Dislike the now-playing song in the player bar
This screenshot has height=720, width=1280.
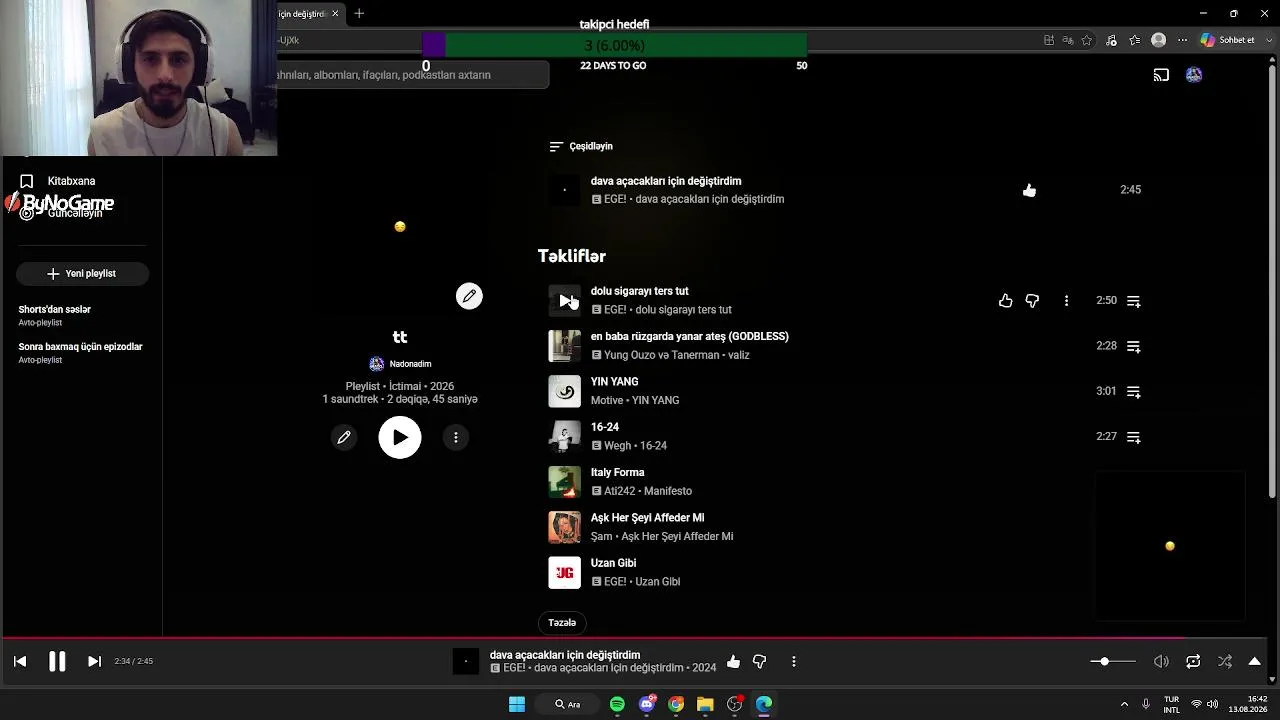coord(760,661)
